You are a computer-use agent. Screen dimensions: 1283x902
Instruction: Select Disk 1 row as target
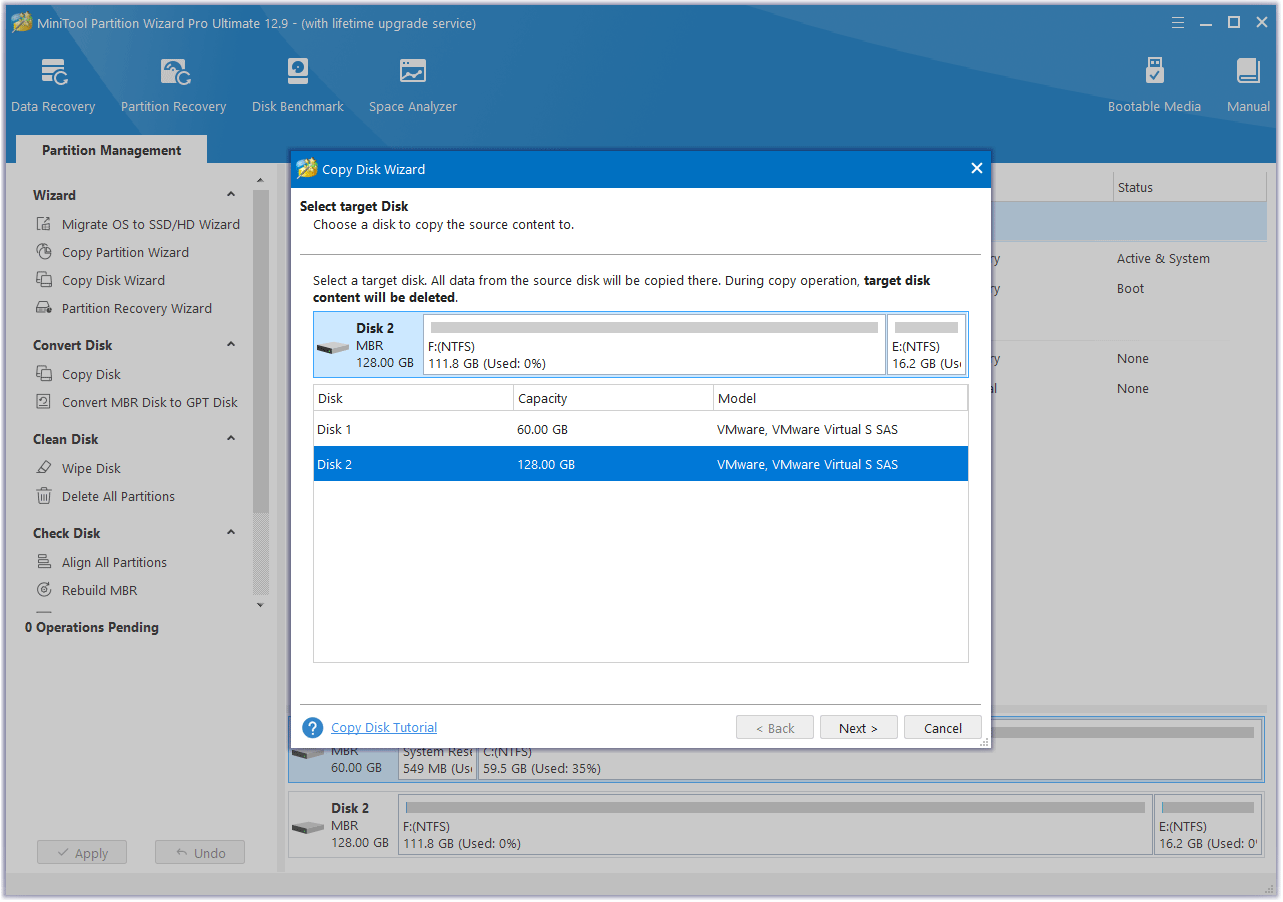point(640,429)
